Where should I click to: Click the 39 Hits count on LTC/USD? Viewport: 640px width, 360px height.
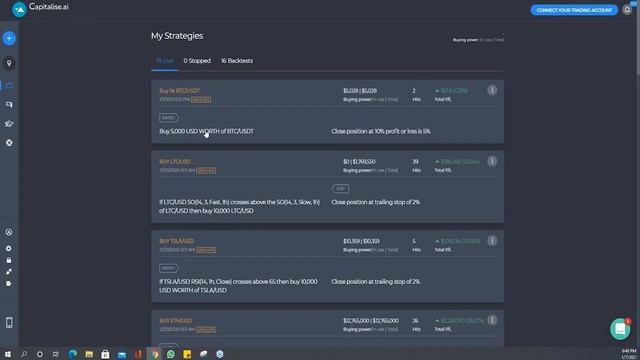click(416, 162)
